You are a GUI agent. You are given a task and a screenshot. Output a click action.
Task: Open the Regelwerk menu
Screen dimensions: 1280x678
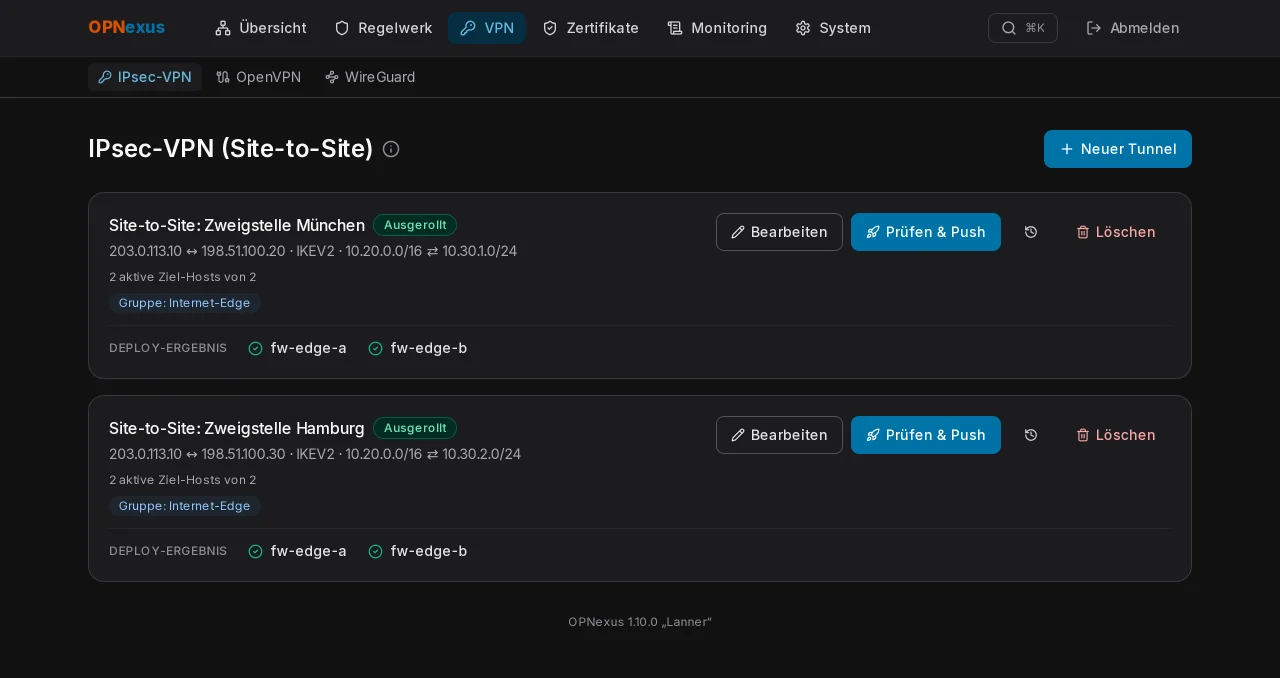(x=383, y=28)
